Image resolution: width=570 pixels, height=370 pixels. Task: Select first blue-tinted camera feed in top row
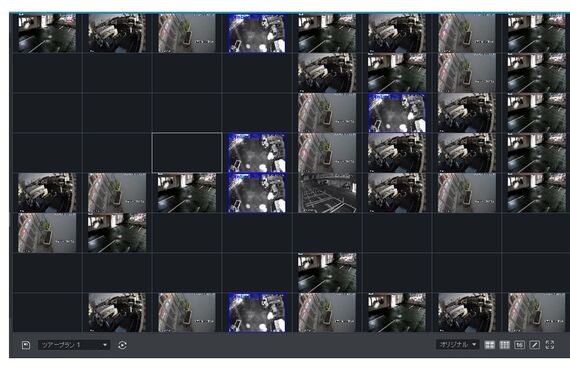(257, 33)
